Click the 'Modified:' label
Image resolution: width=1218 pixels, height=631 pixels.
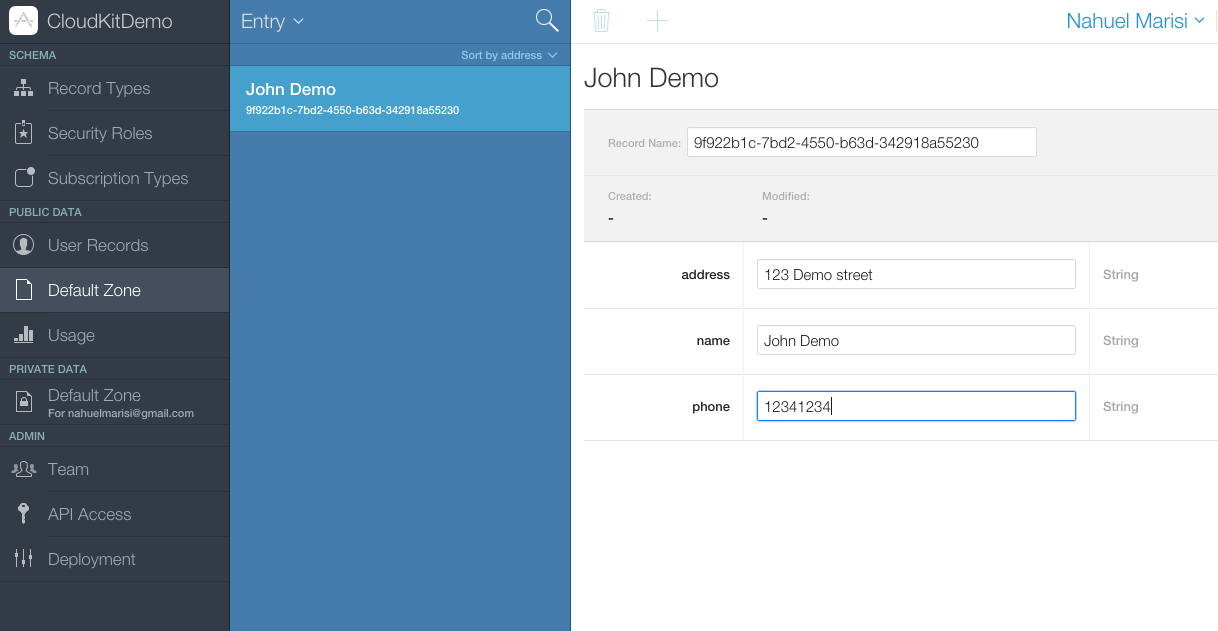coord(786,196)
